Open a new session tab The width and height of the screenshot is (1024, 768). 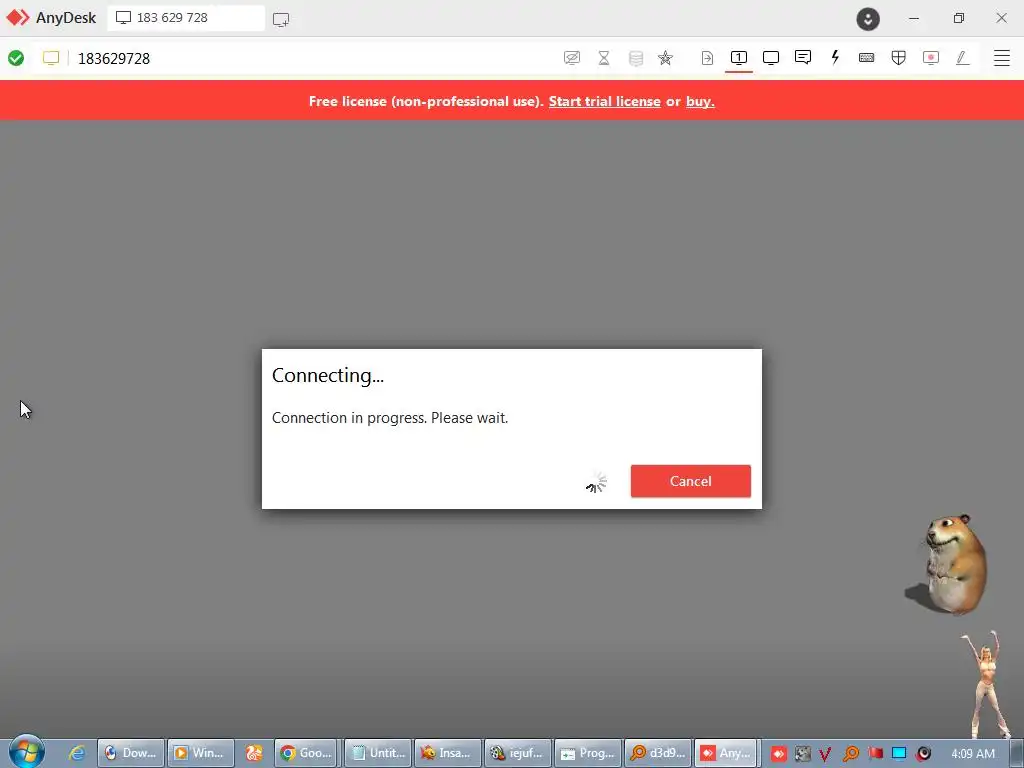tap(281, 19)
